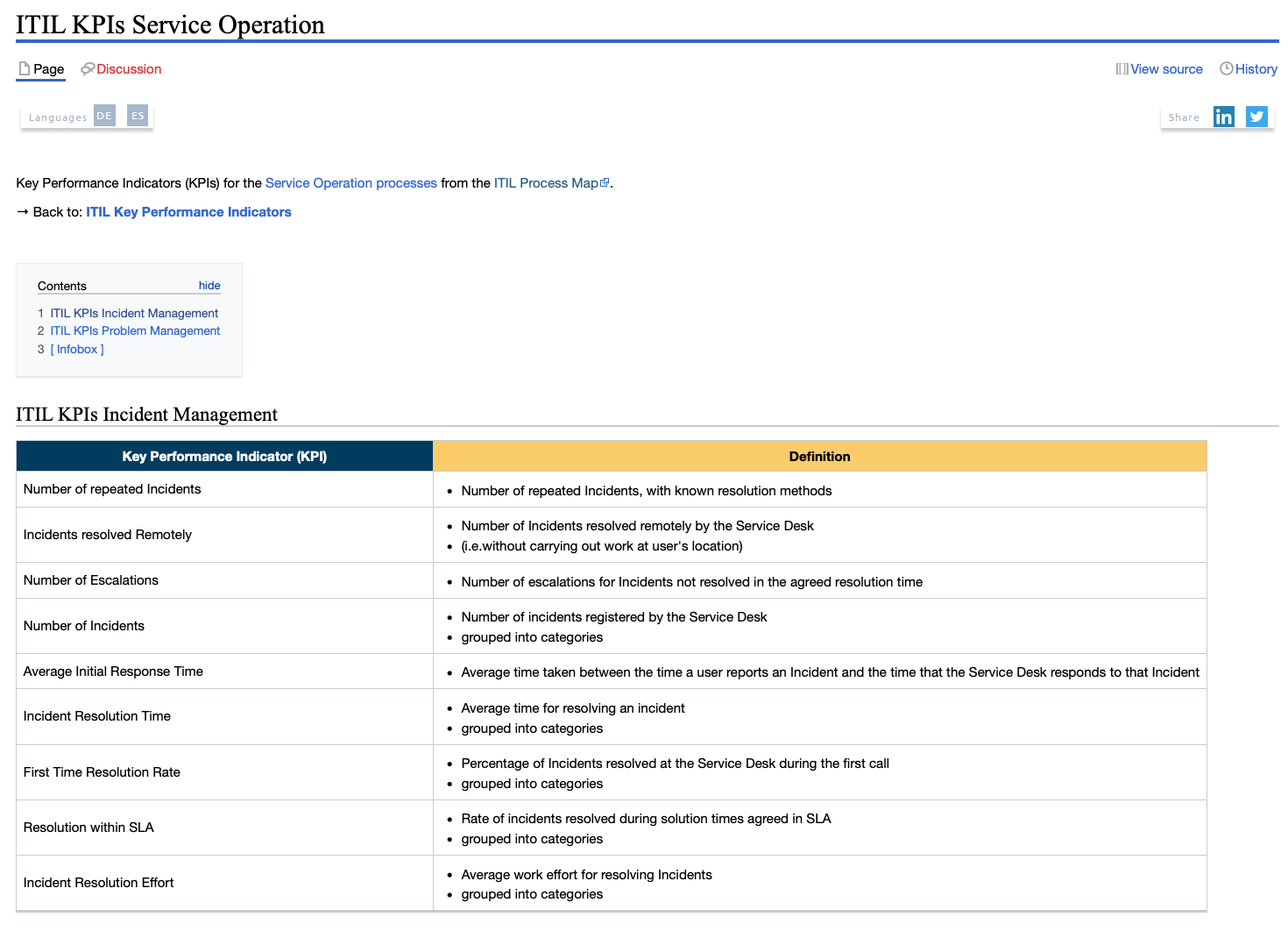Jump to ITIL KPIs Problem Management section

point(135,330)
